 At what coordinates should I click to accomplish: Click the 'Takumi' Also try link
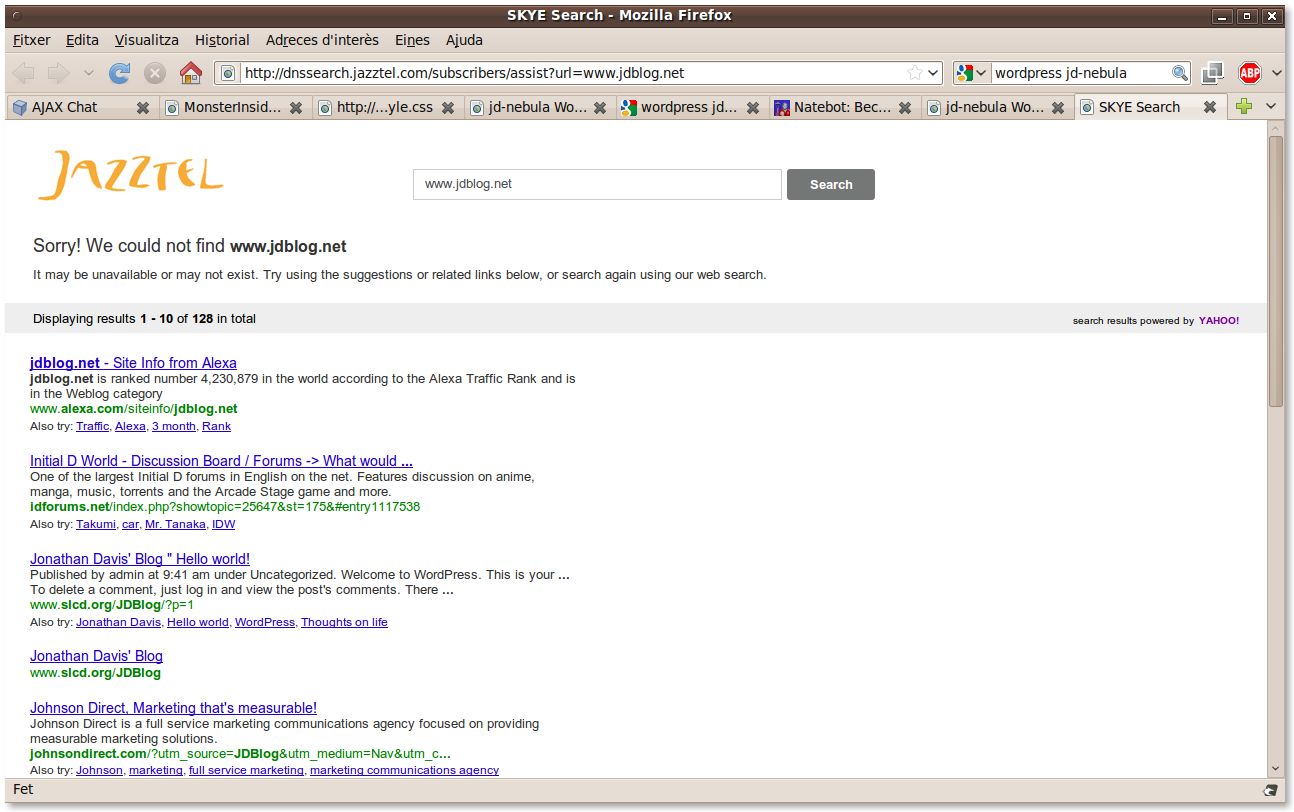pyautogui.click(x=96, y=524)
